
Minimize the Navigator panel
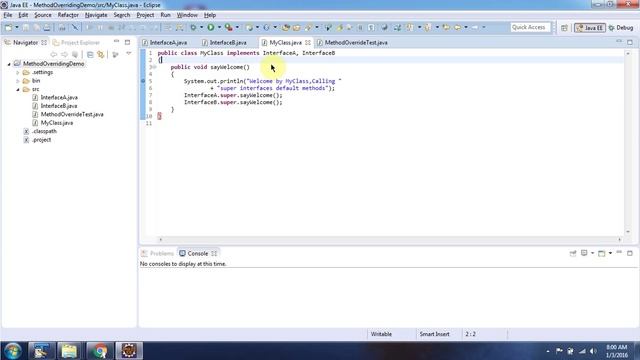[116, 42]
